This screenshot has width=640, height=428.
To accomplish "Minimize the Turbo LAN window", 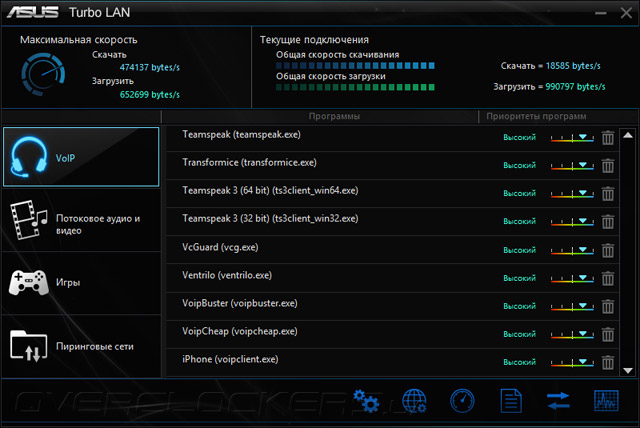I will point(600,13).
